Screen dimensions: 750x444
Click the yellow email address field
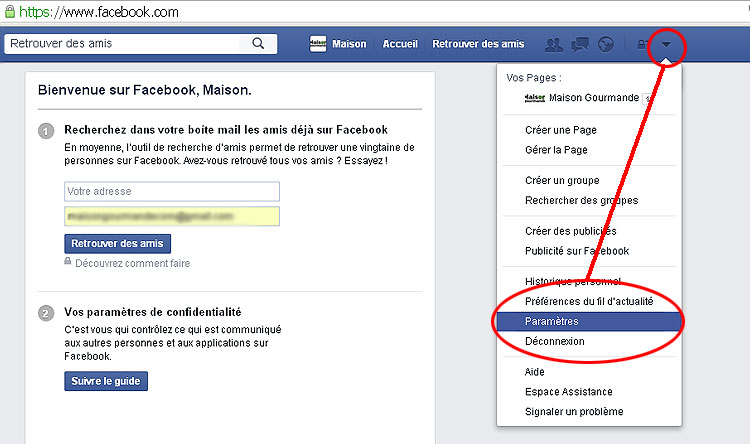[172, 216]
